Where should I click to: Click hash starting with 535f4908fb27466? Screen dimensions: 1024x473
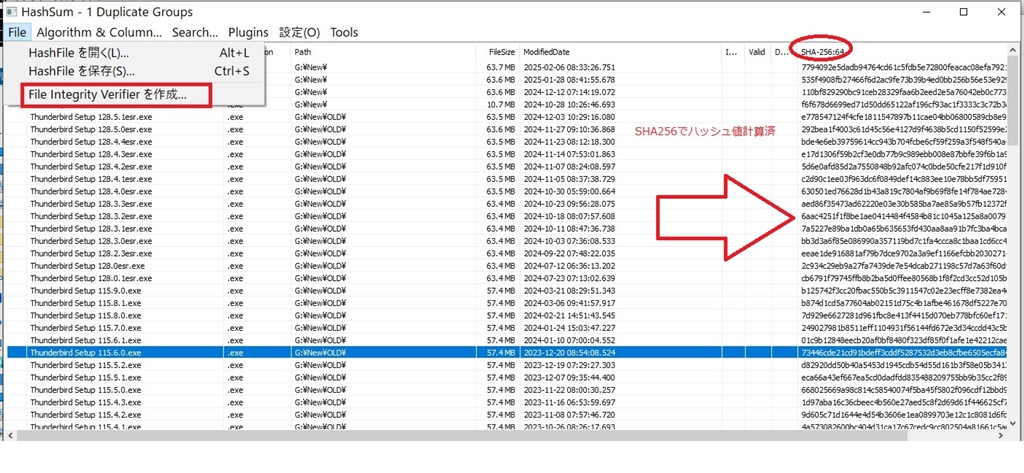click(x=906, y=80)
